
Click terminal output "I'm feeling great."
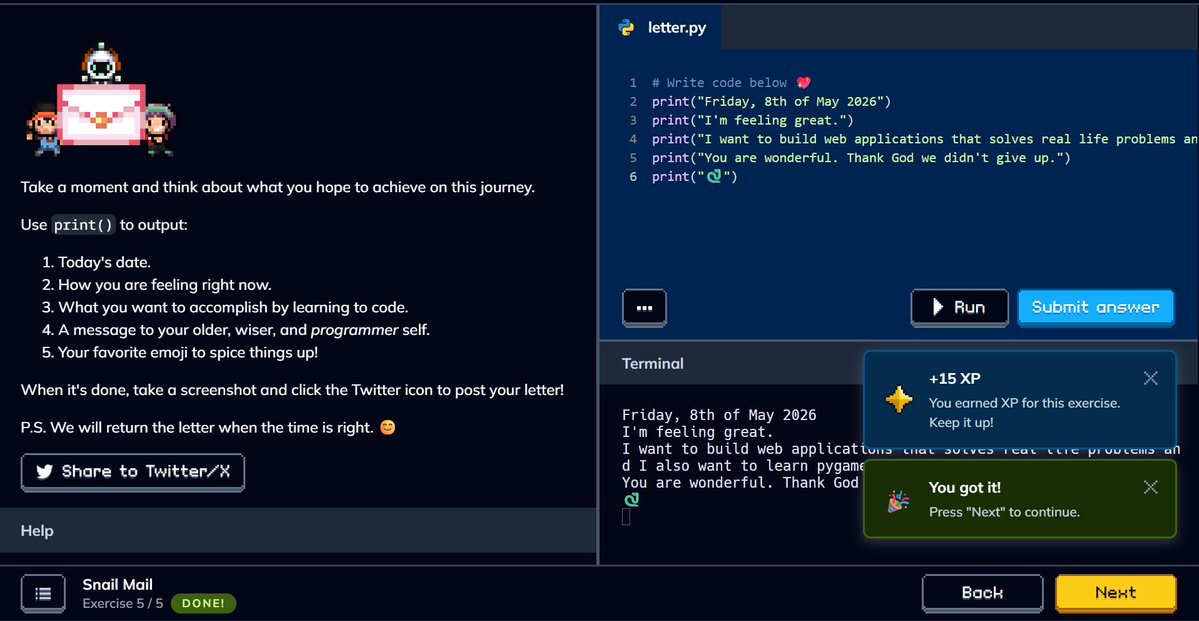tap(698, 432)
